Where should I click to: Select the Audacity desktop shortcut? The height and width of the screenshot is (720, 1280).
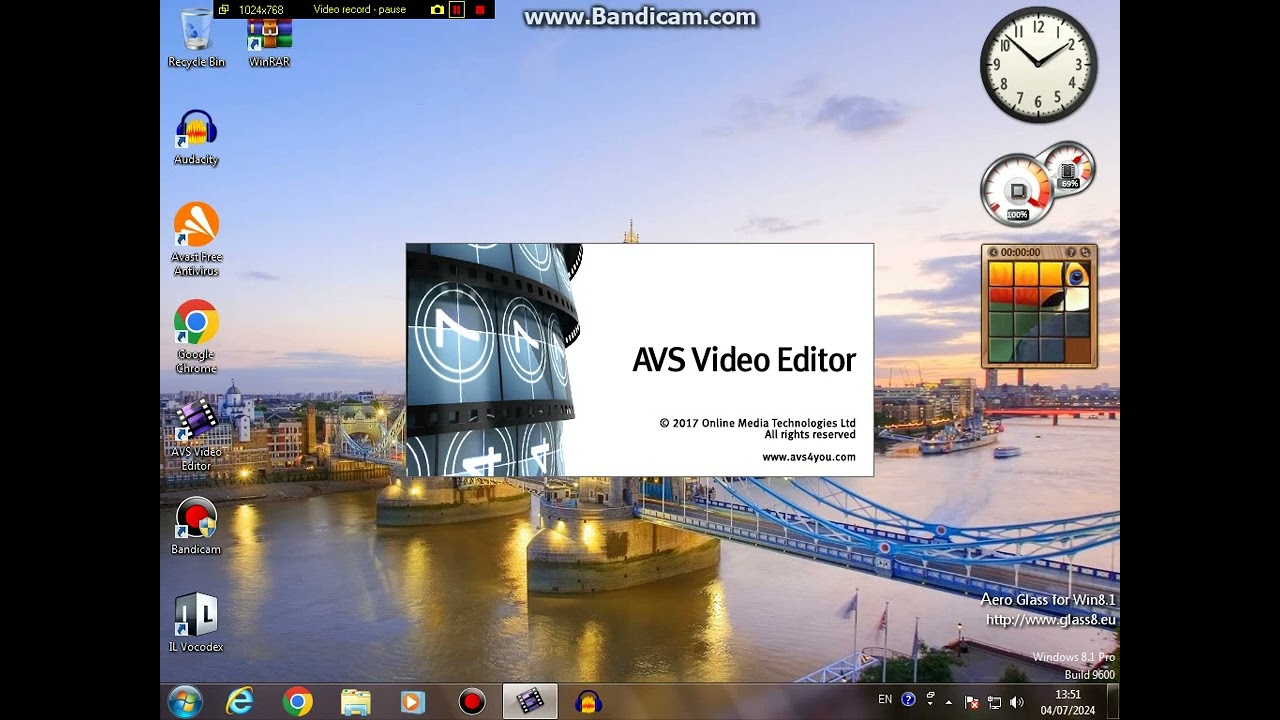[x=196, y=137]
